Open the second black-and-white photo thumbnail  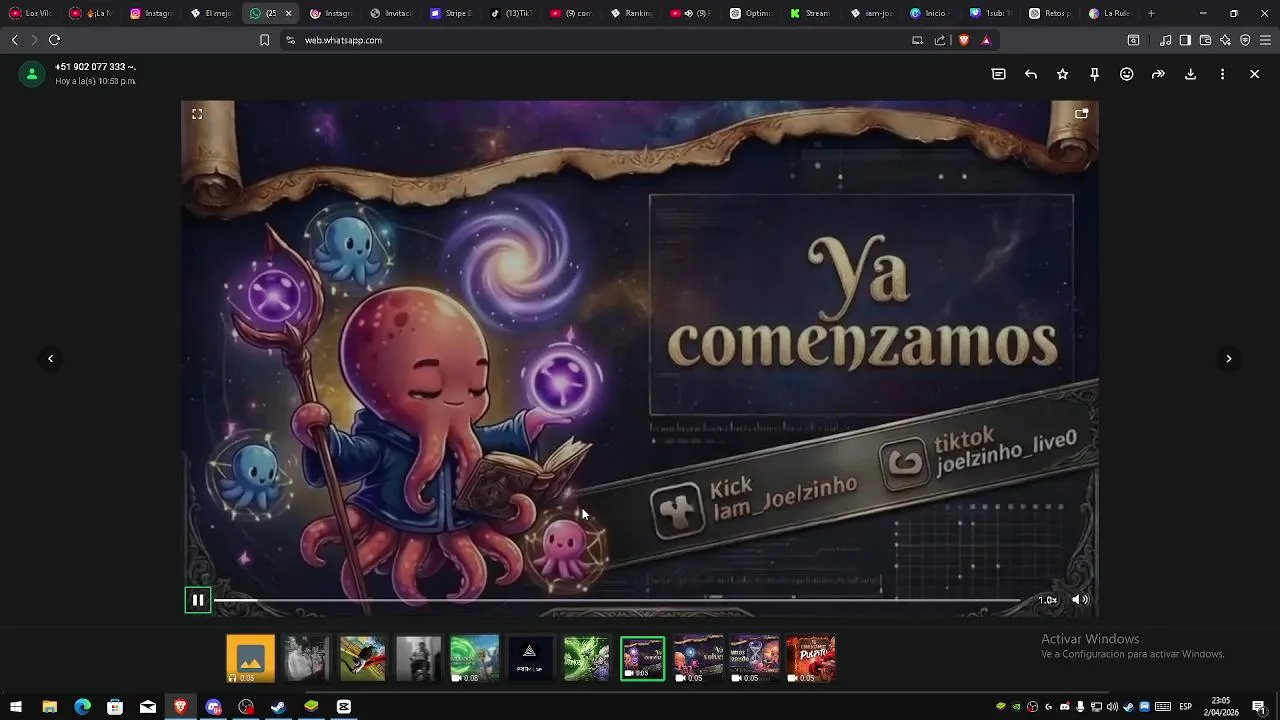tap(306, 659)
